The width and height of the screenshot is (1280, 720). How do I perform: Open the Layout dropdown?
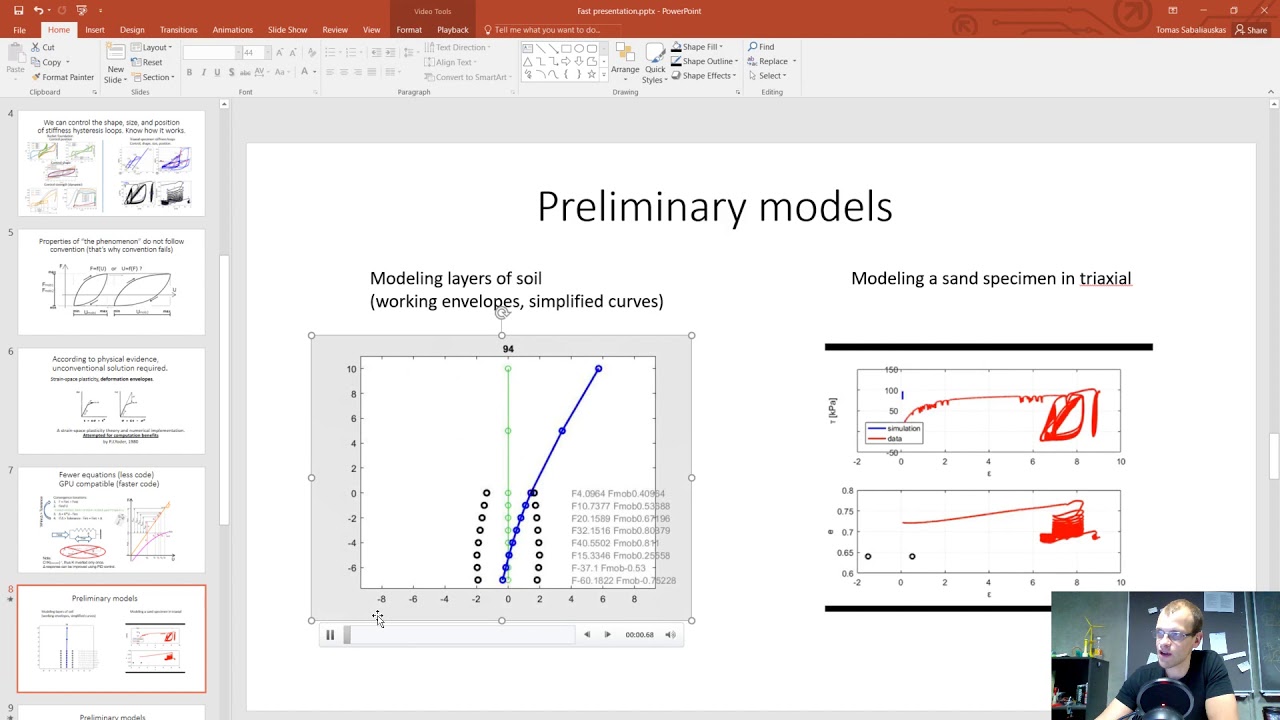(x=152, y=47)
